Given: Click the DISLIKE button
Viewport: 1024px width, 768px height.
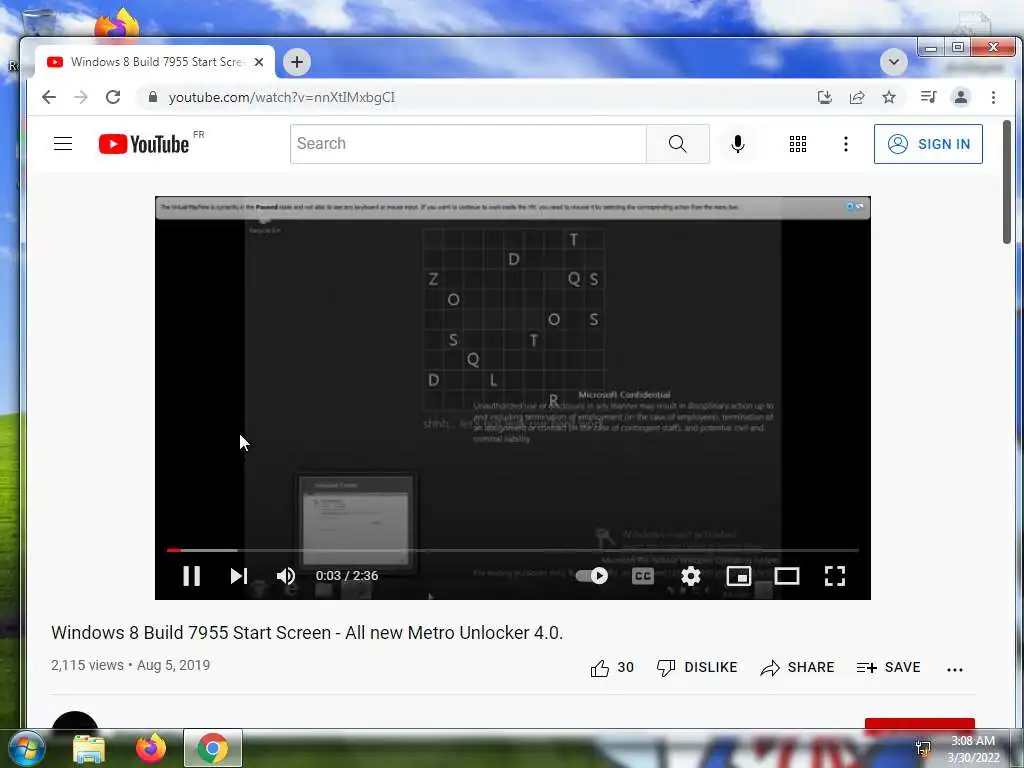Looking at the screenshot, I should click(697, 667).
